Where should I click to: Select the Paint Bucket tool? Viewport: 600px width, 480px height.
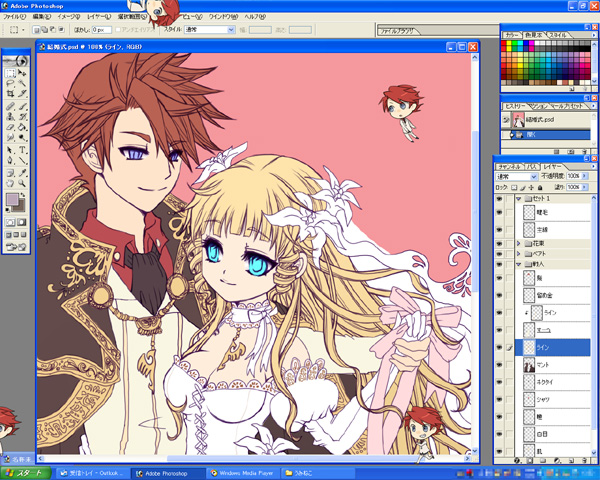click(x=22, y=127)
